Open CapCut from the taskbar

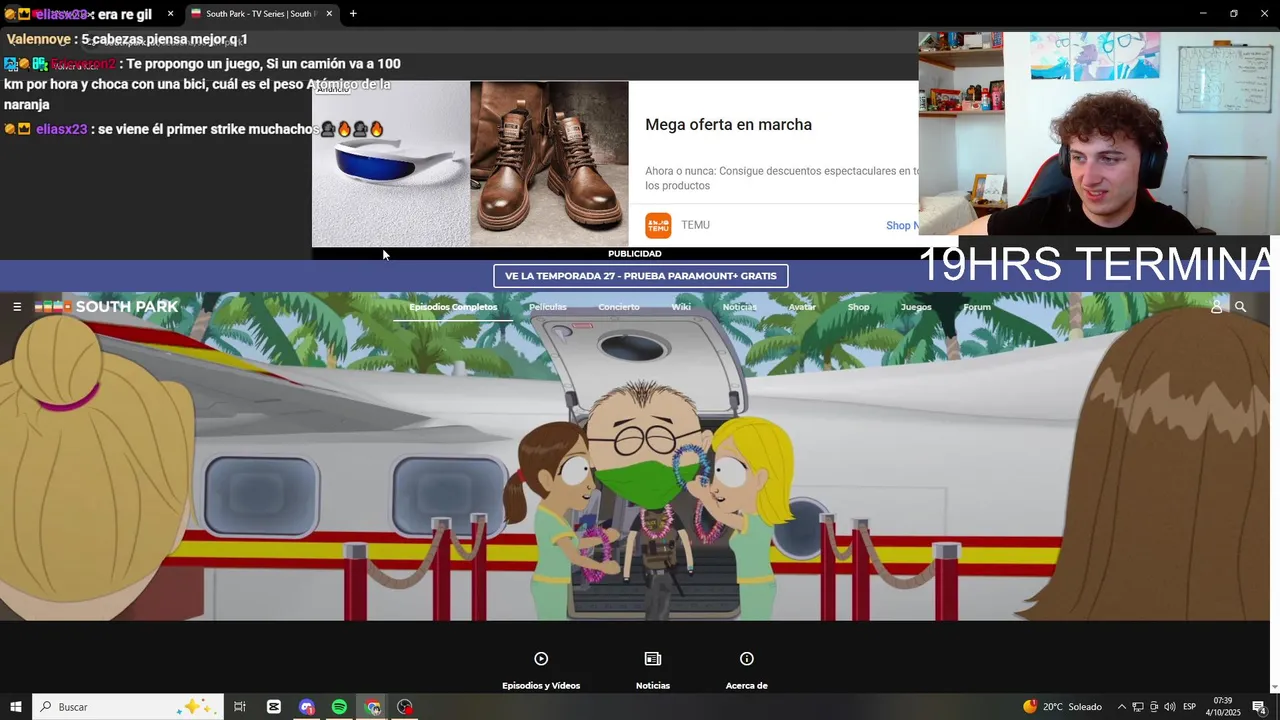coord(274,707)
